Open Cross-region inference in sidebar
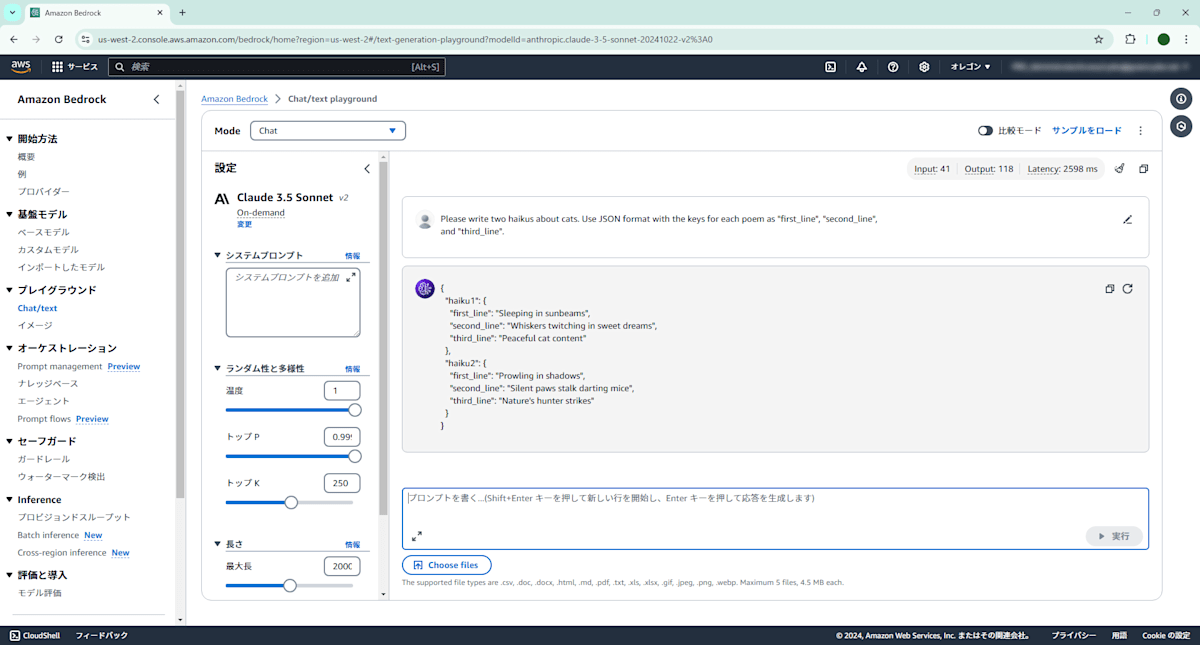The image size is (1200, 645). pyautogui.click(x=61, y=553)
